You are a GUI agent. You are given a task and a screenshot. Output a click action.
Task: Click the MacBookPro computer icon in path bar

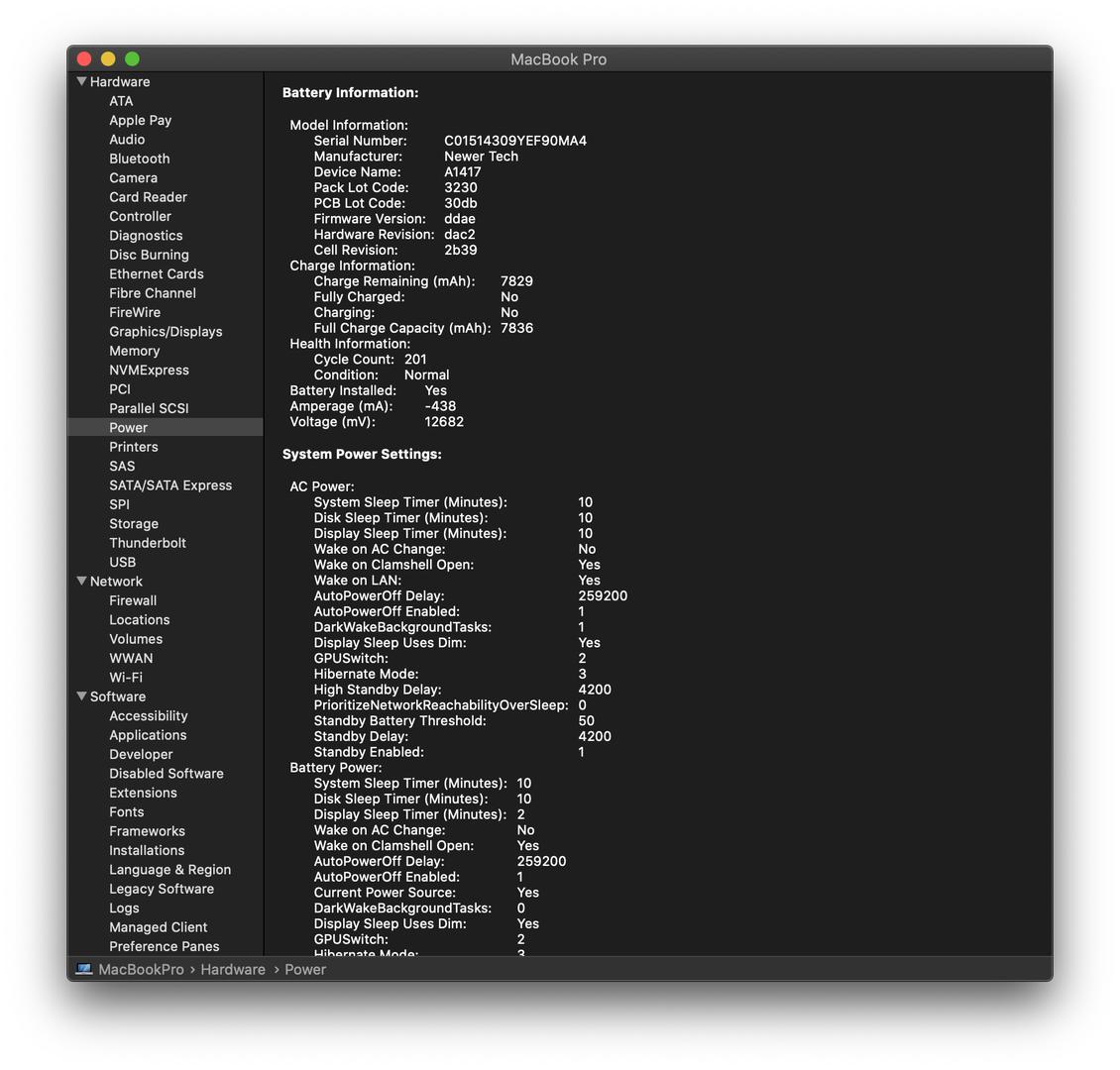[x=84, y=969]
